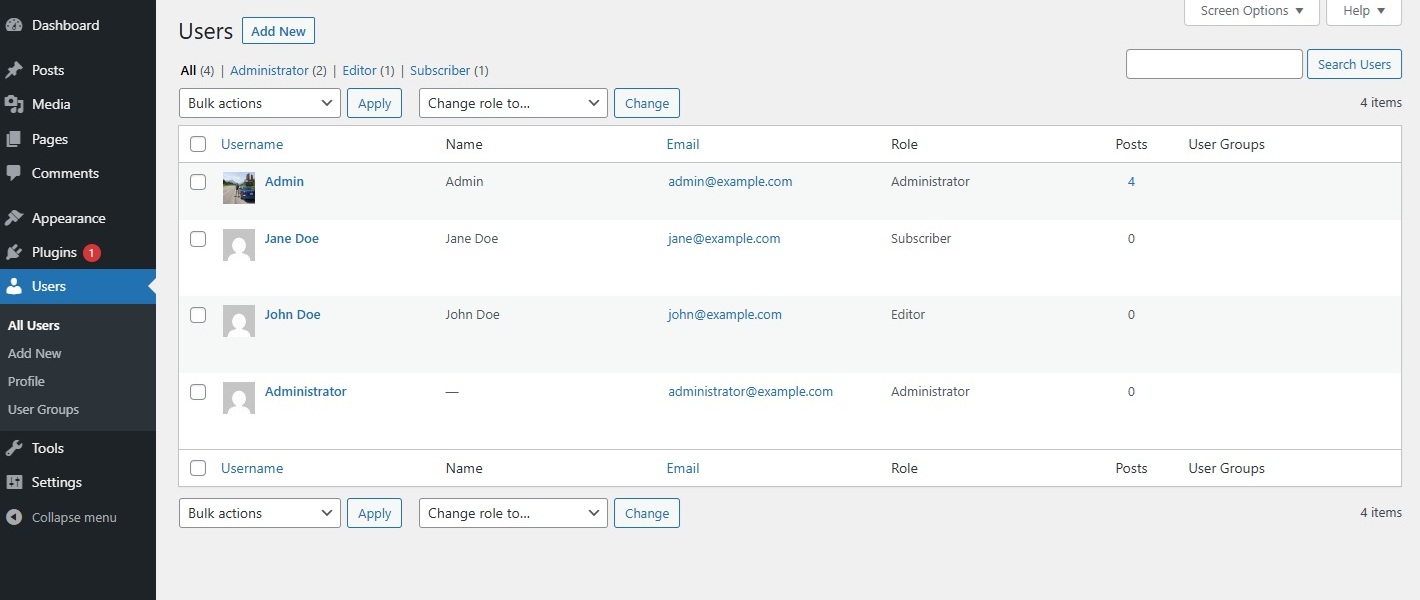1420x600 pixels.
Task: Click John Doe's placeholder avatar
Action: pos(239,321)
